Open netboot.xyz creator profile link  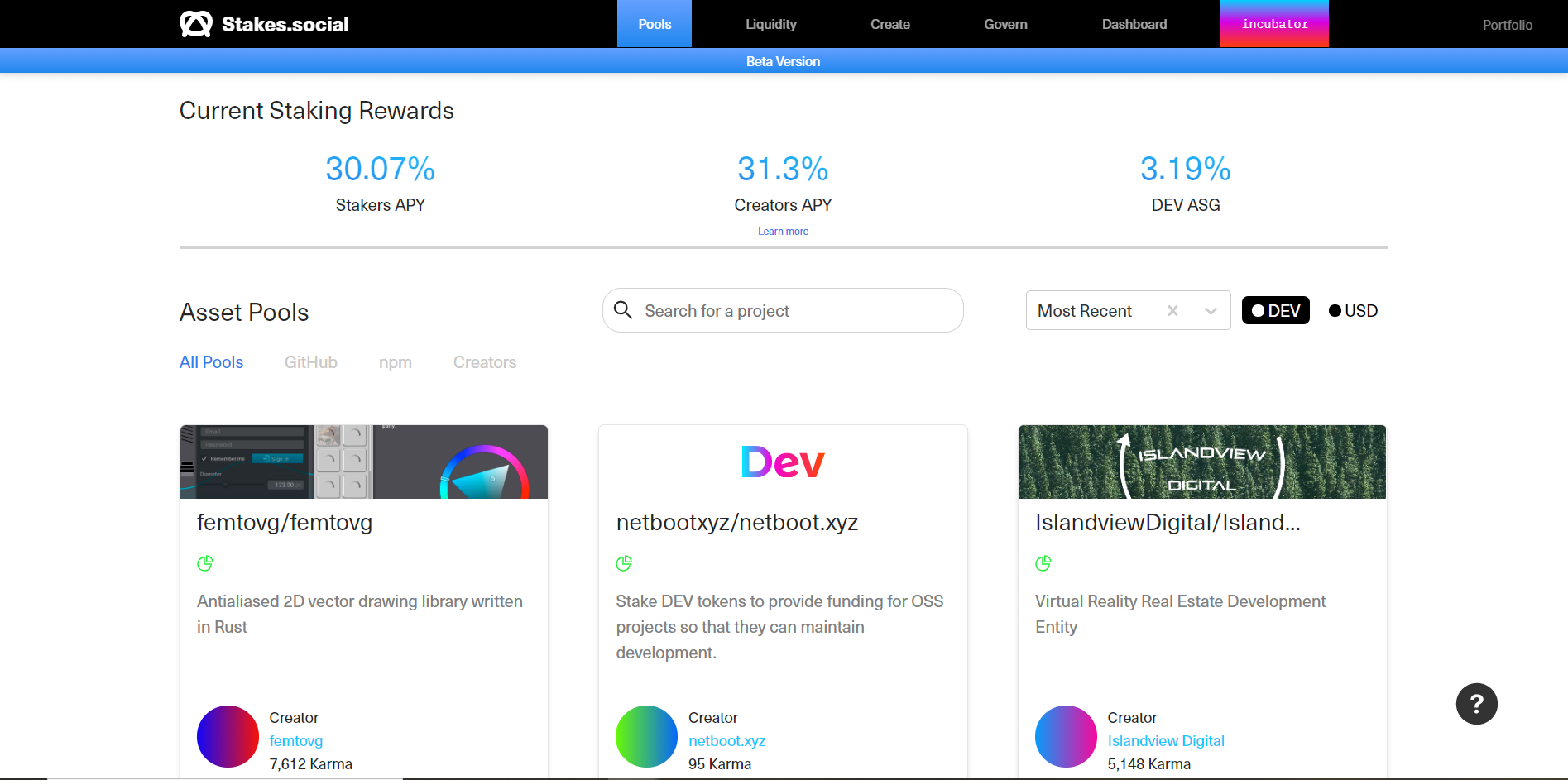(x=726, y=741)
